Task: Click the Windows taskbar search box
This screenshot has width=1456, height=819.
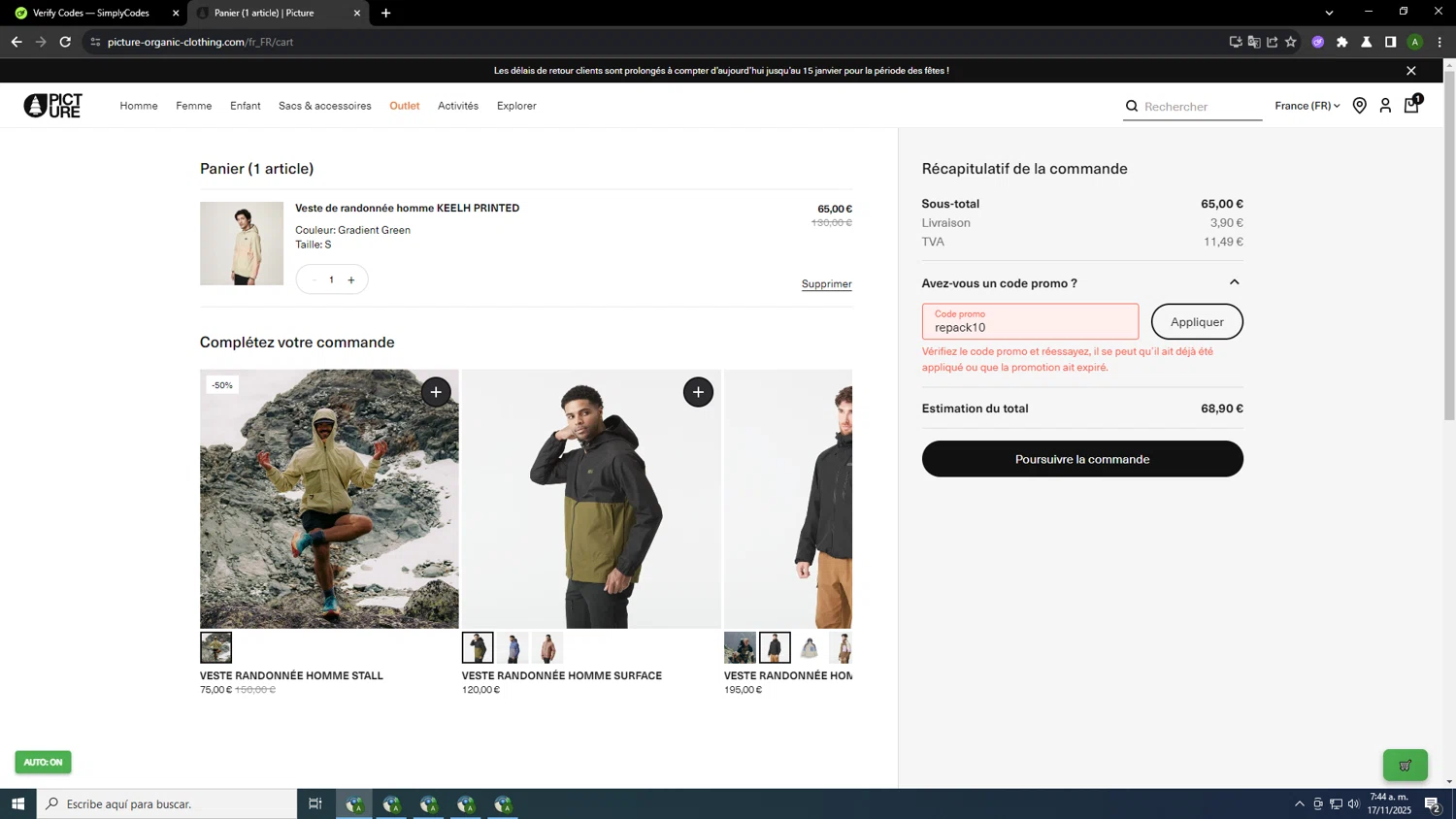Action: point(167,803)
